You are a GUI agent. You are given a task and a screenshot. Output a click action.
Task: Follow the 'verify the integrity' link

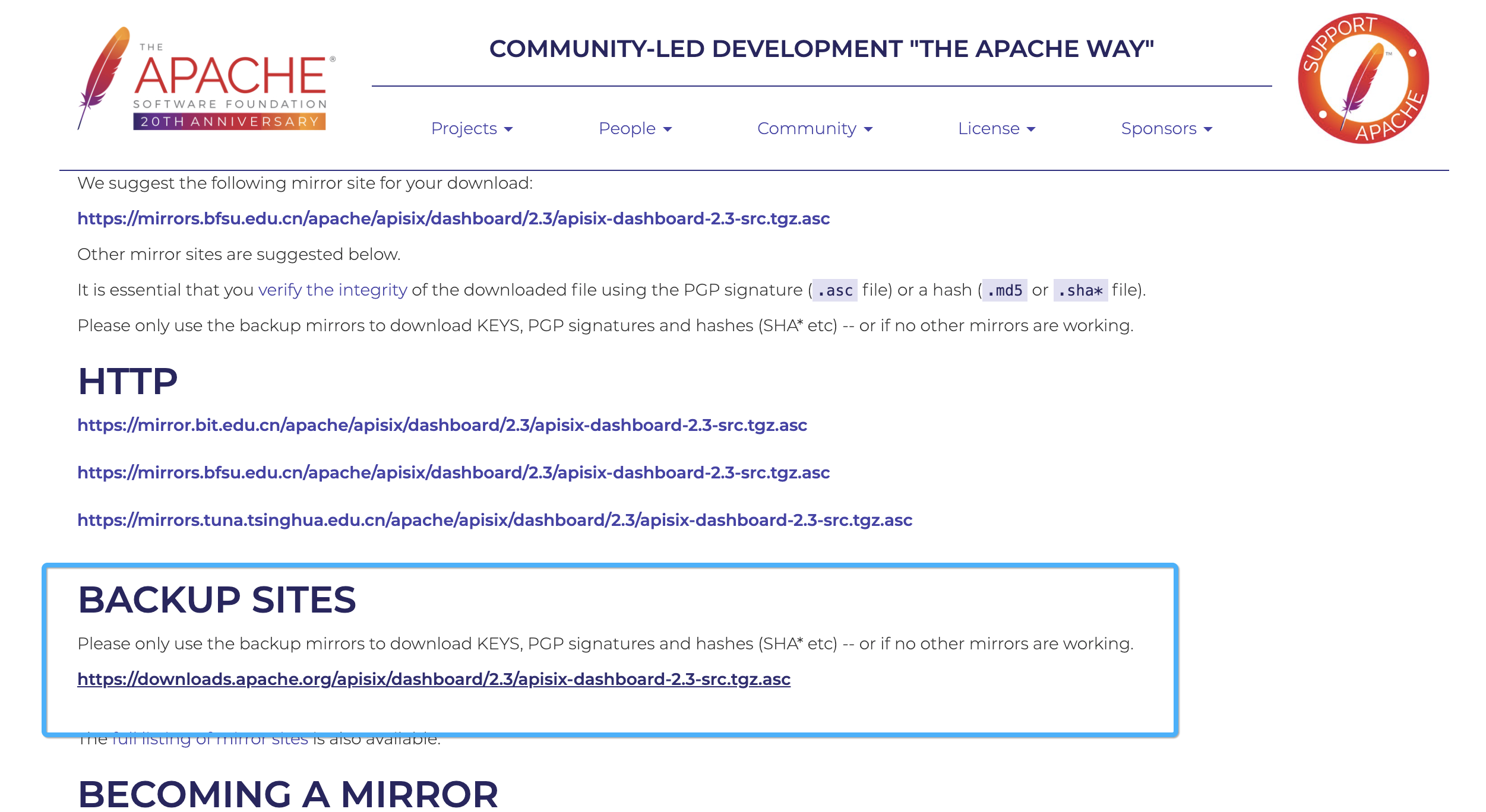pyautogui.click(x=333, y=290)
